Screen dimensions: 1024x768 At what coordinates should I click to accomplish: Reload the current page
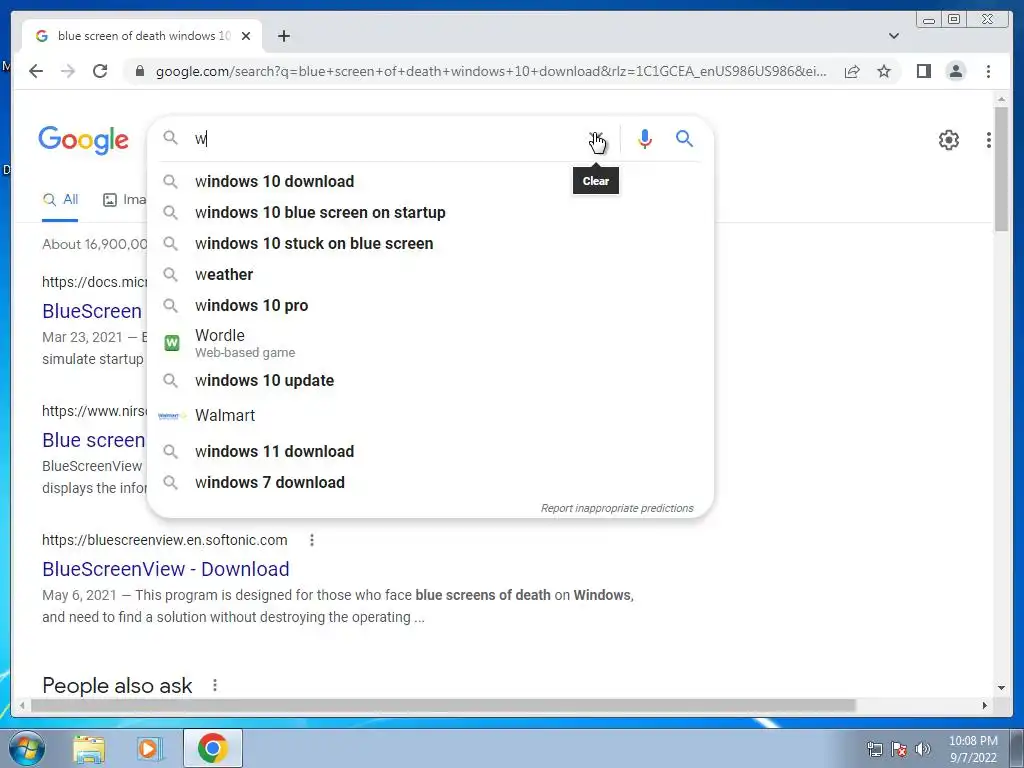(x=100, y=71)
